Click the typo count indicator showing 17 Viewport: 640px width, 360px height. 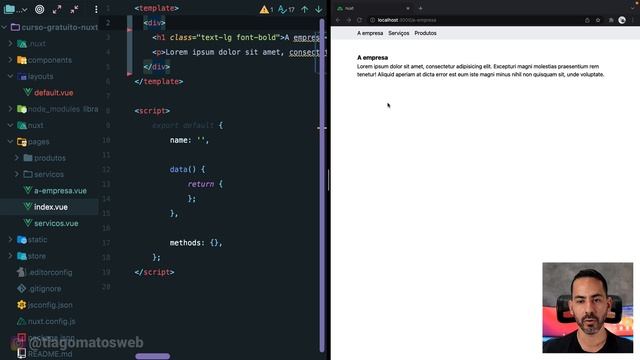pos(286,9)
